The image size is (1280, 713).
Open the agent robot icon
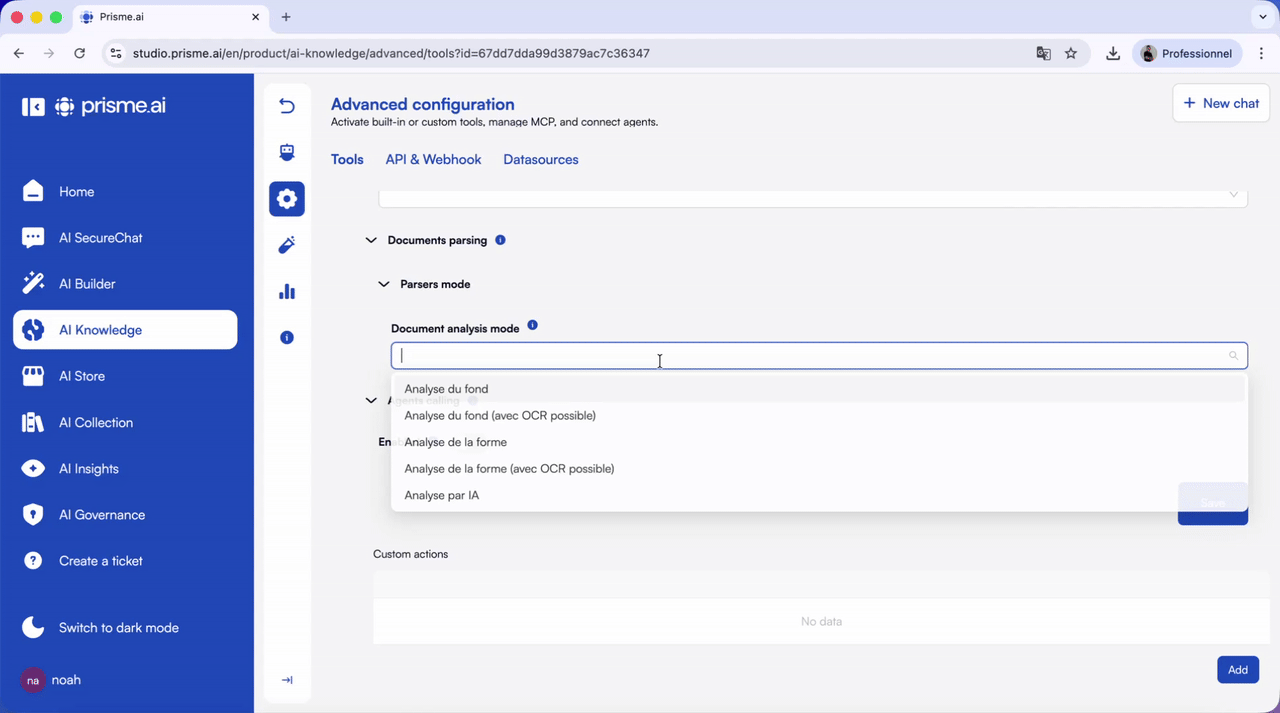coord(287,152)
